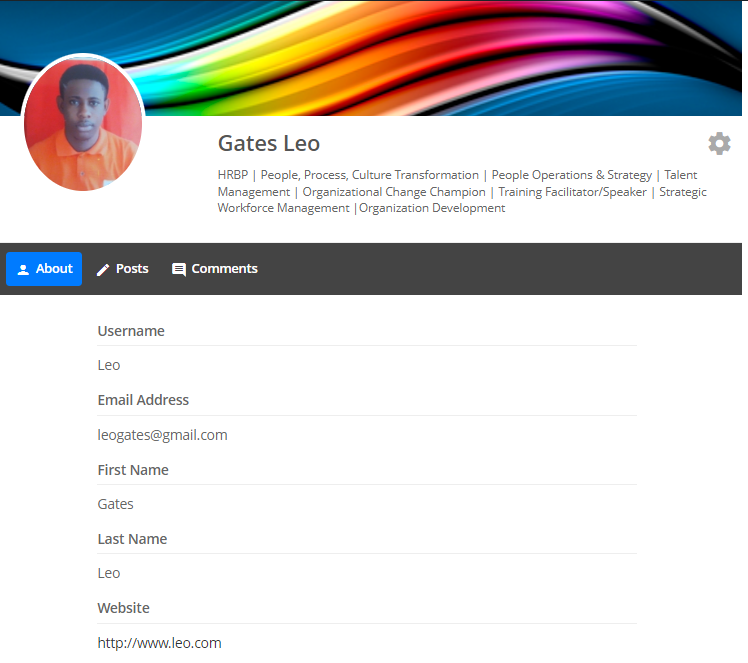Open the Comments tab

coord(215,269)
